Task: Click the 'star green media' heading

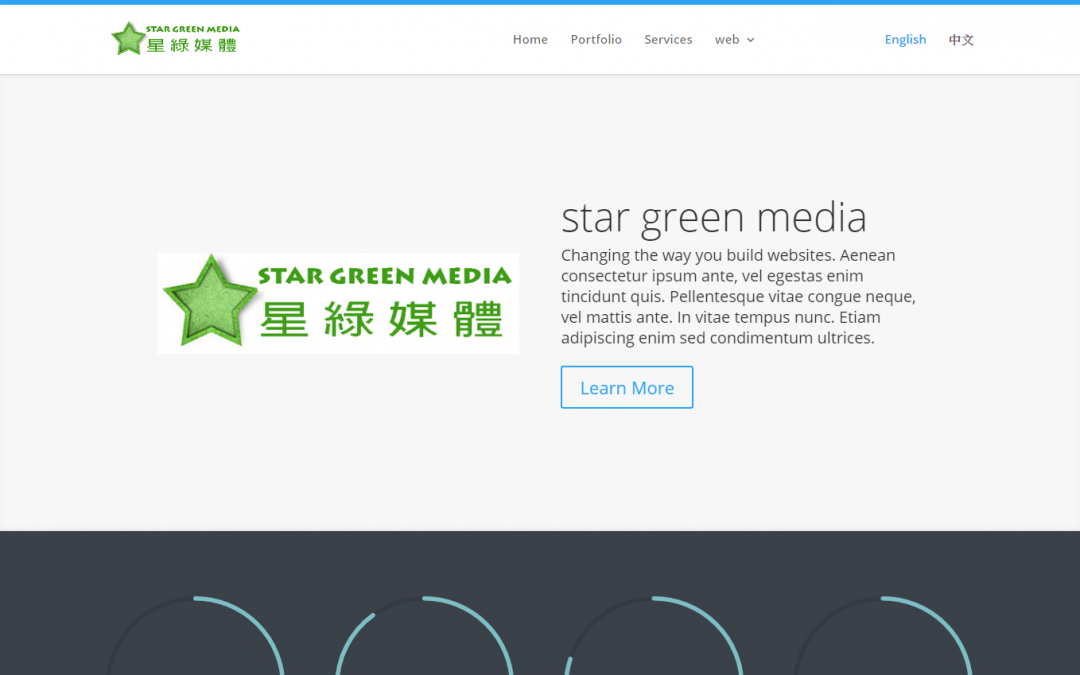Action: (x=714, y=217)
